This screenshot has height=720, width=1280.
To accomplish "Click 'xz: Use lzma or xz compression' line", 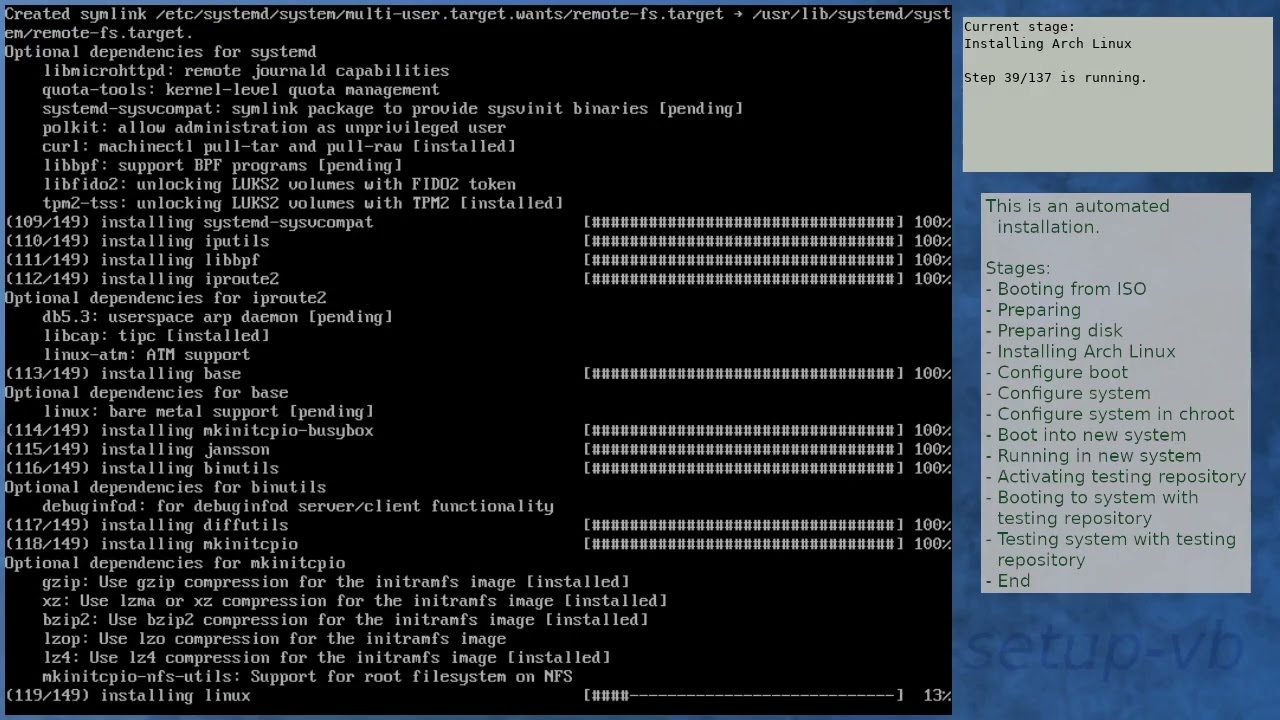I will point(355,601).
